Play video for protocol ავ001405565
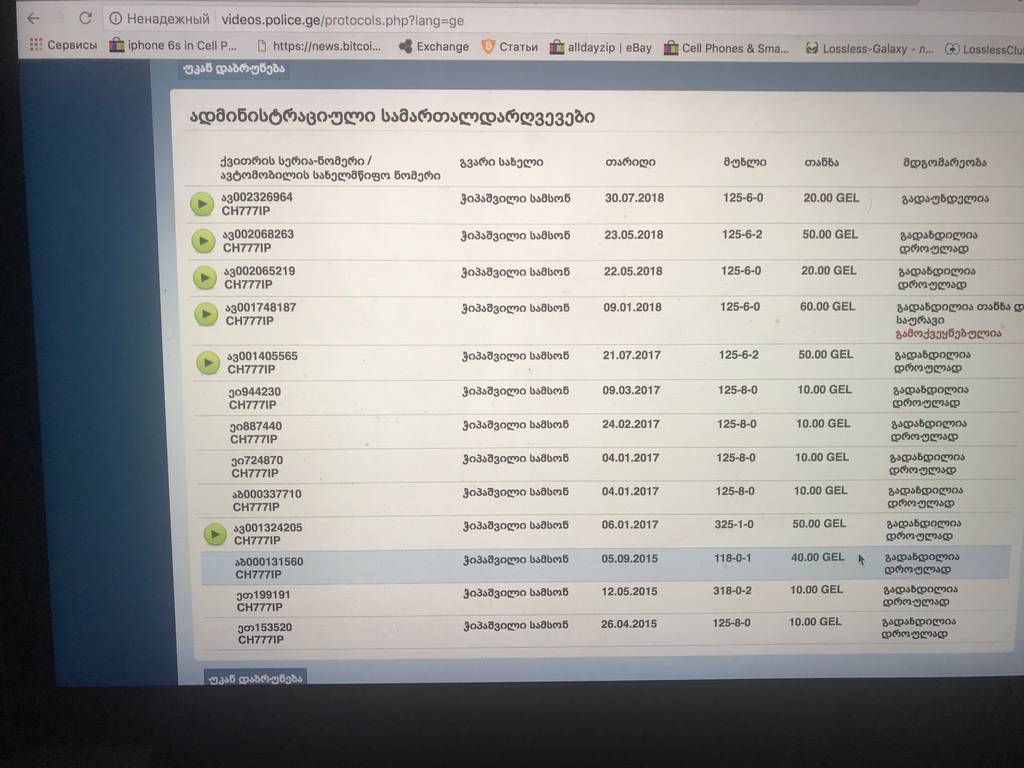The height and width of the screenshot is (768, 1024). tap(208, 362)
